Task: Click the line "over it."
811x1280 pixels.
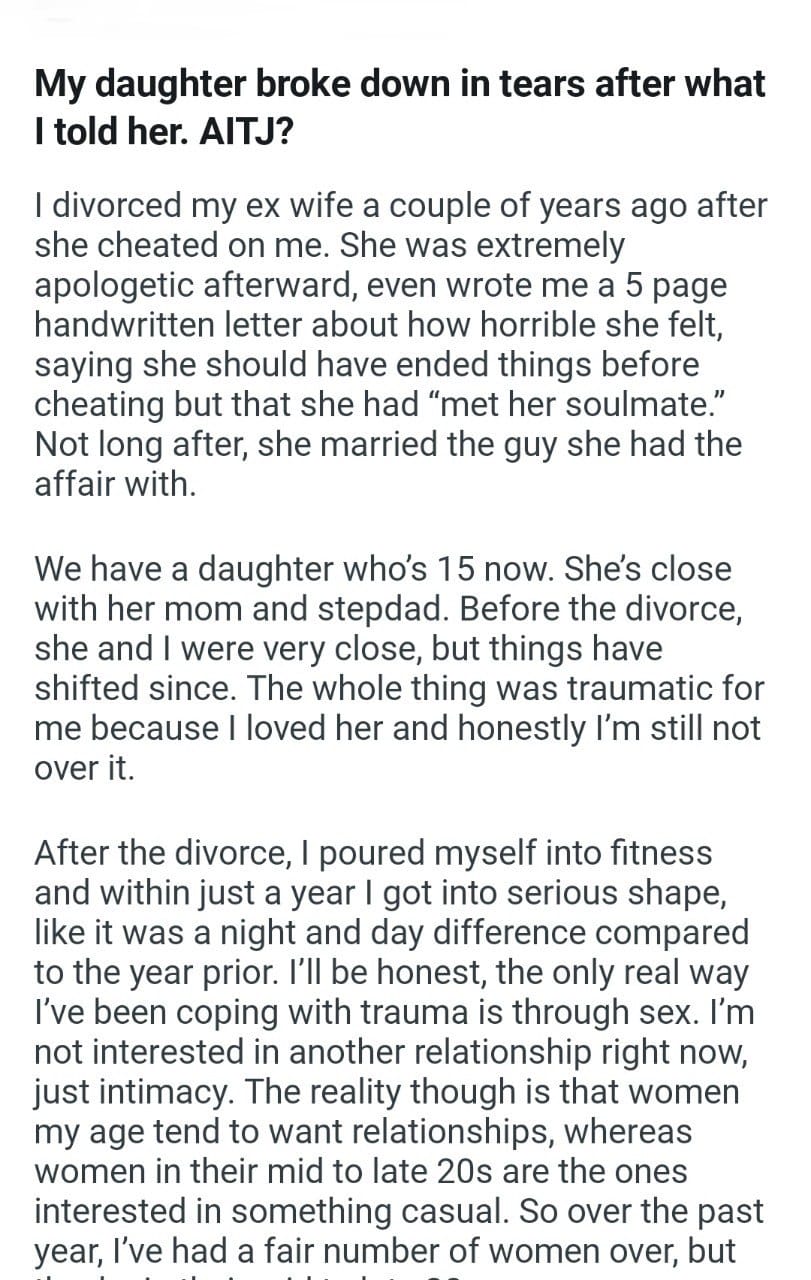Action: click(x=84, y=769)
